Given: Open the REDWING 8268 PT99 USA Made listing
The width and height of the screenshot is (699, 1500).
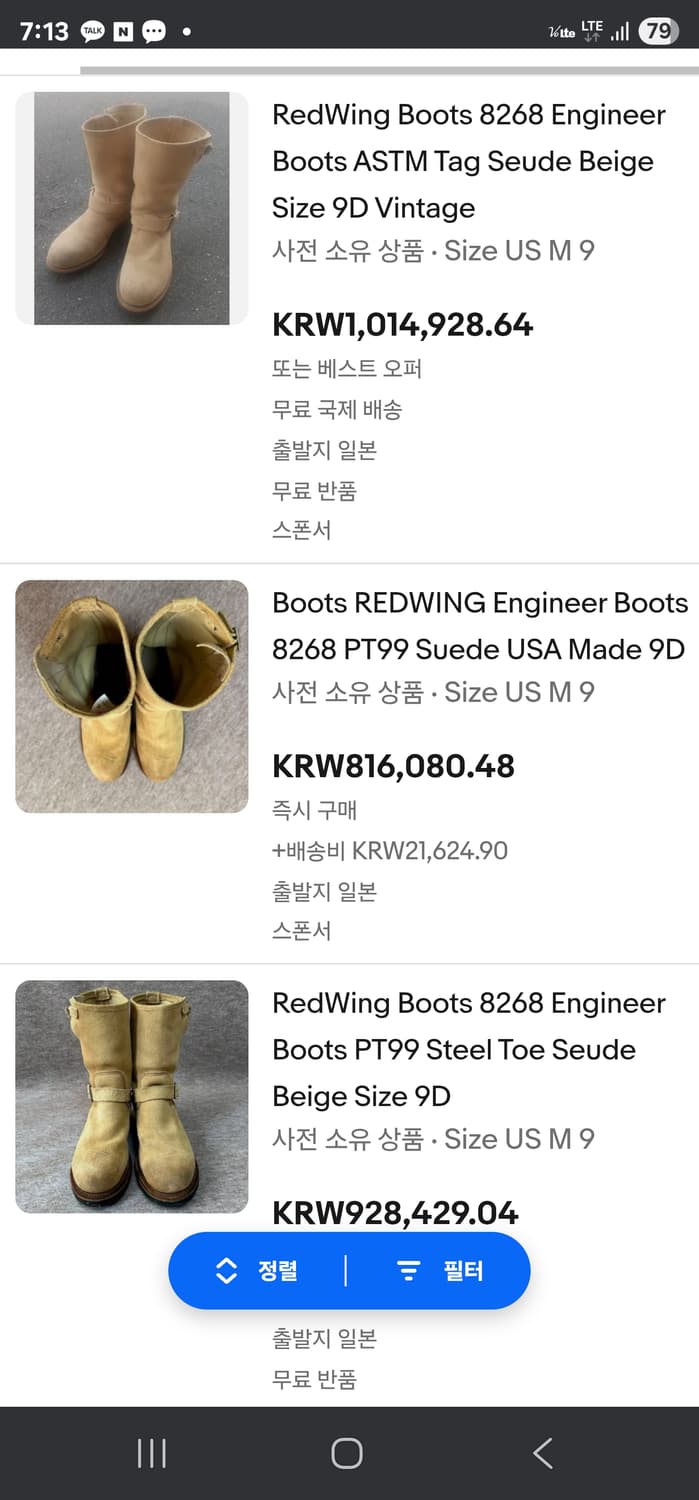Looking at the screenshot, I should pyautogui.click(x=478, y=625).
